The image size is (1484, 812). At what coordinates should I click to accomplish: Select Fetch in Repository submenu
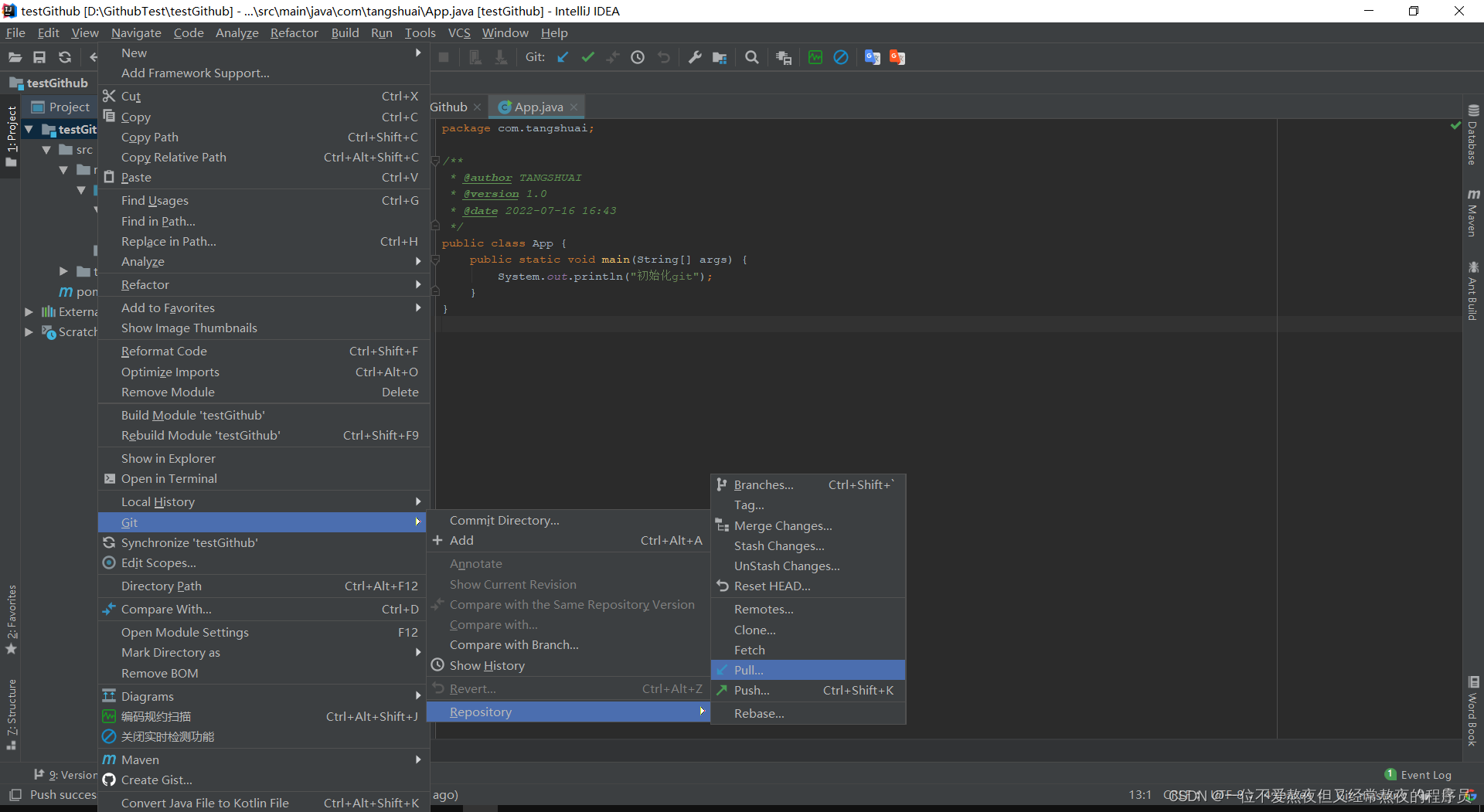point(808,651)
